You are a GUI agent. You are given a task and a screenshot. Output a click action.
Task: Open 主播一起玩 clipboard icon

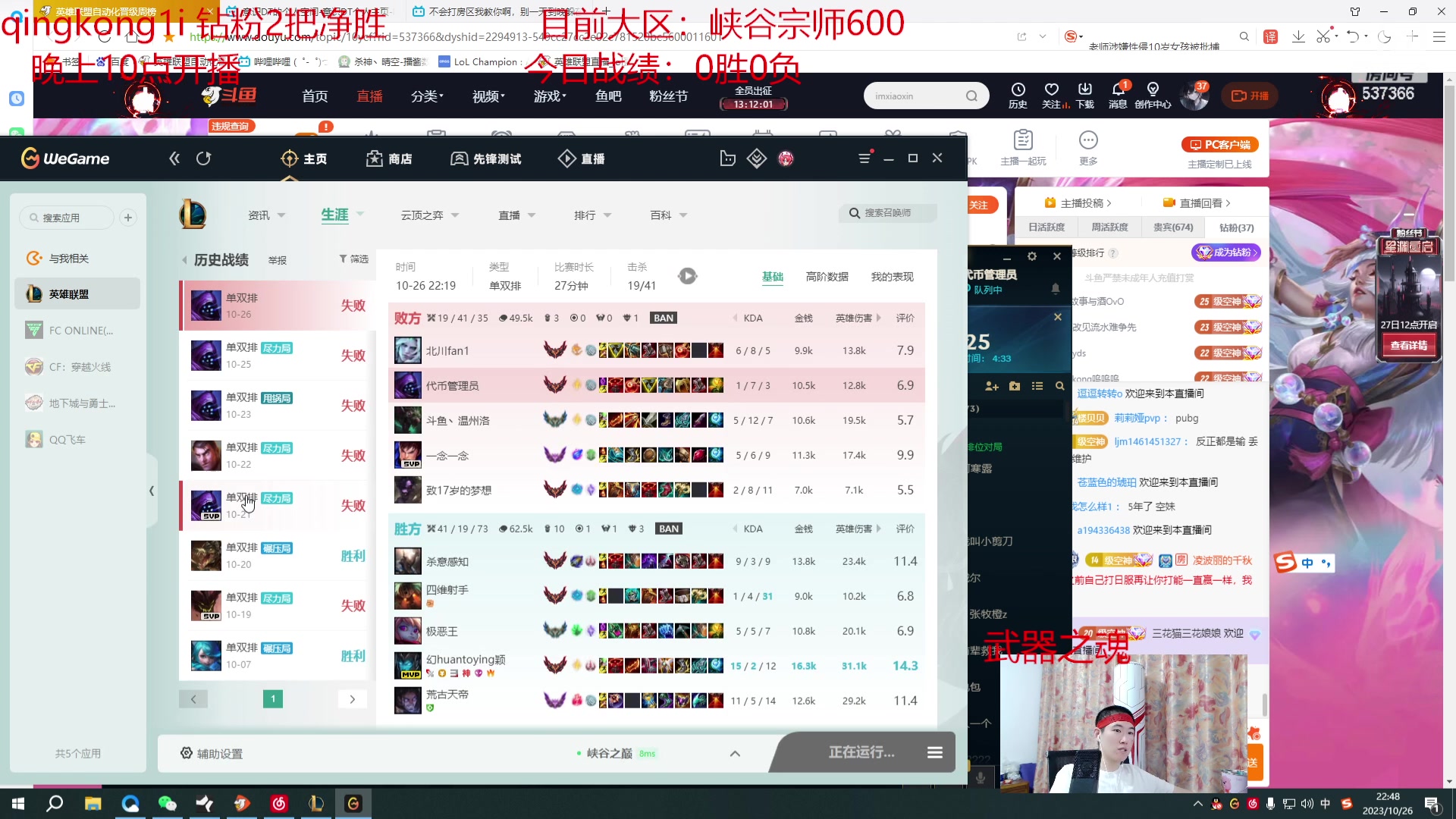click(1023, 148)
